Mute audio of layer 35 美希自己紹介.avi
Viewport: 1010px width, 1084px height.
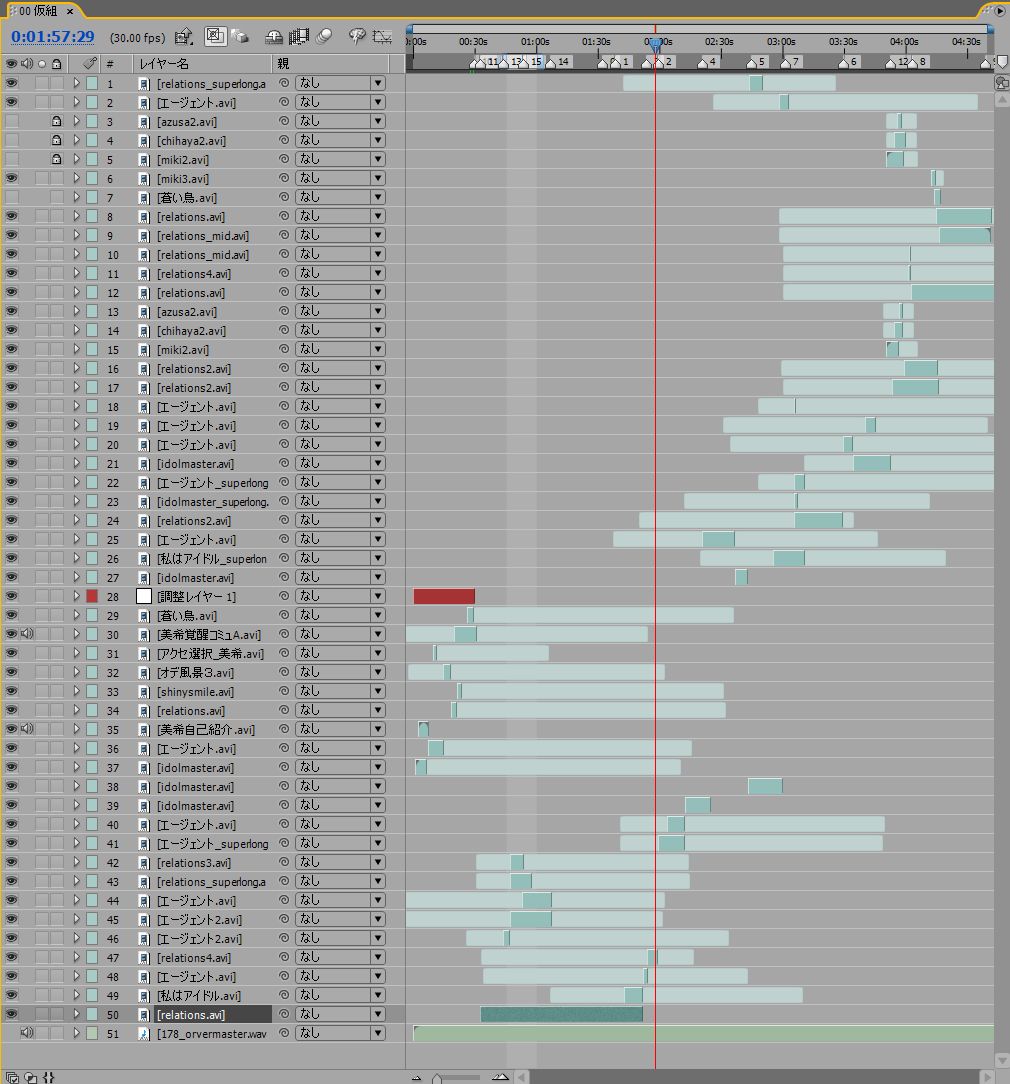point(27,728)
